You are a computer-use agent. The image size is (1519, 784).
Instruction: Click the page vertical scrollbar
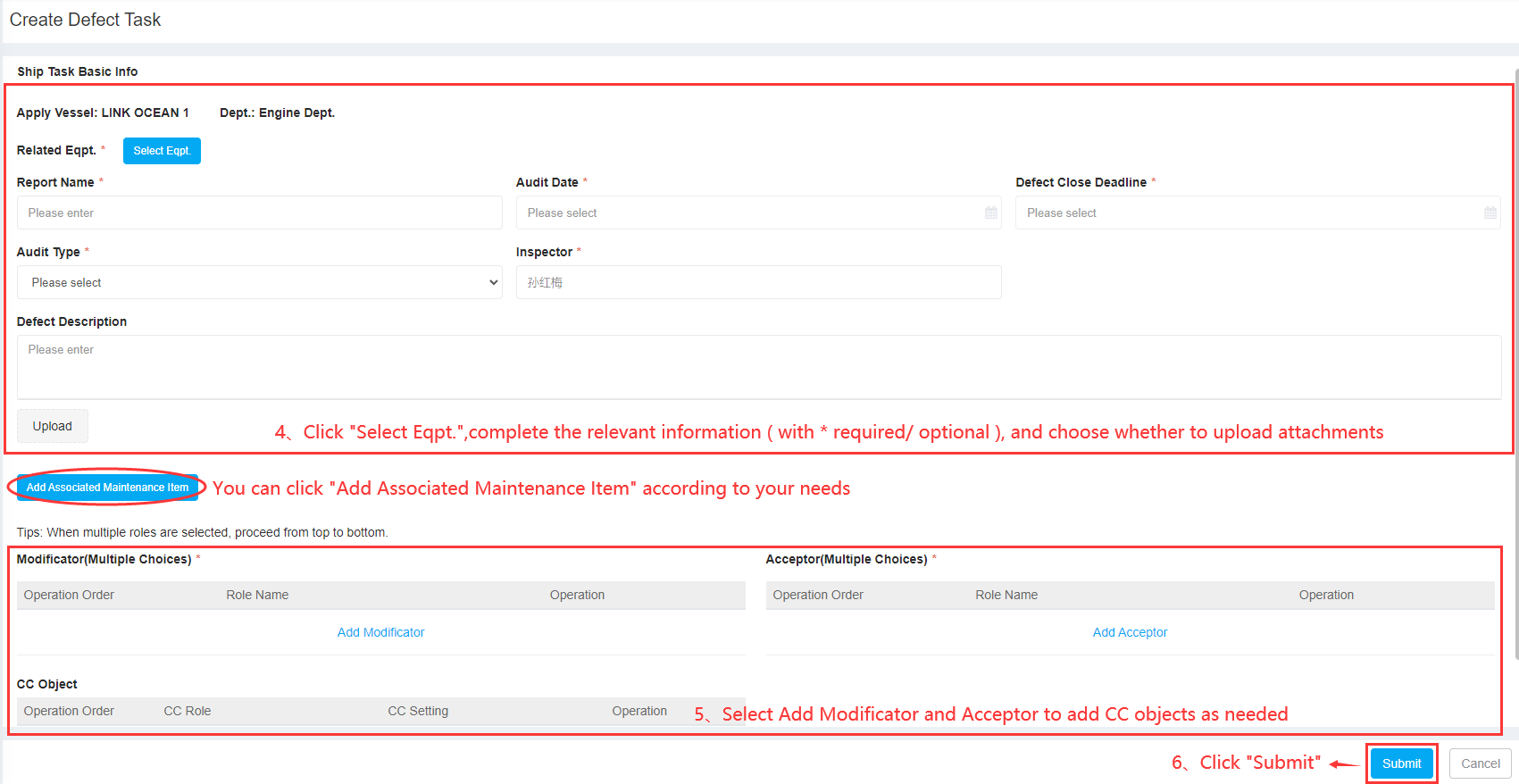(1515, 366)
